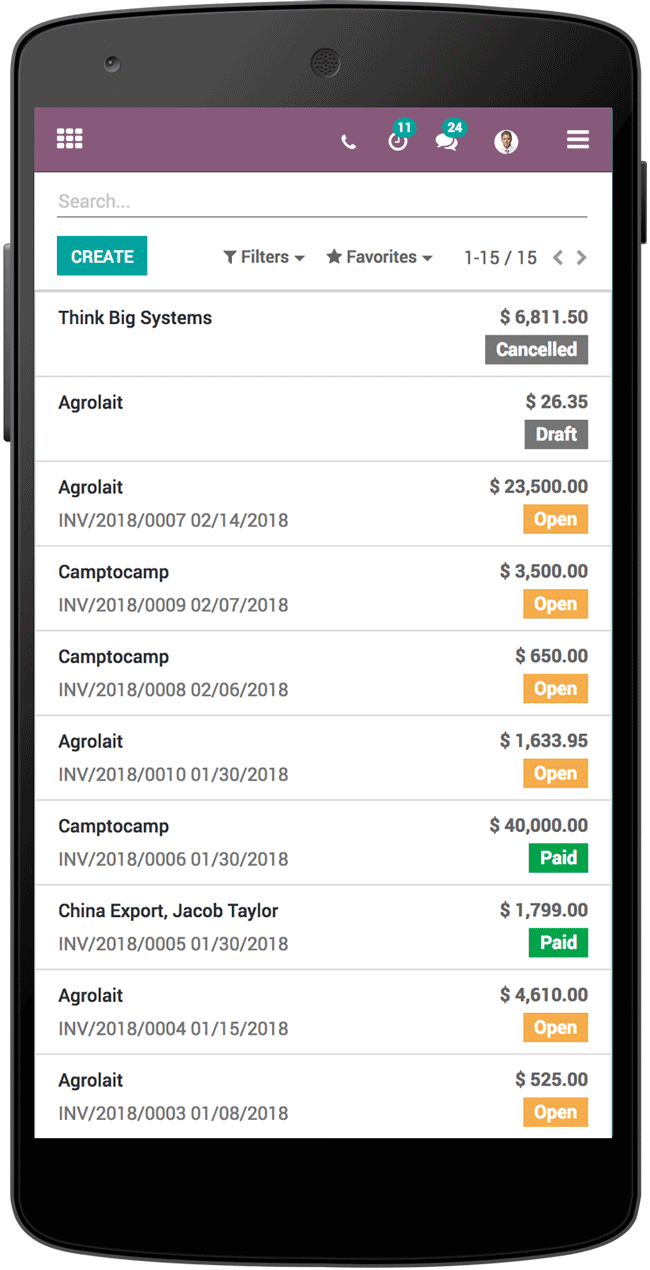
Task: Click the 11 badge on the activities icon
Action: point(404,127)
